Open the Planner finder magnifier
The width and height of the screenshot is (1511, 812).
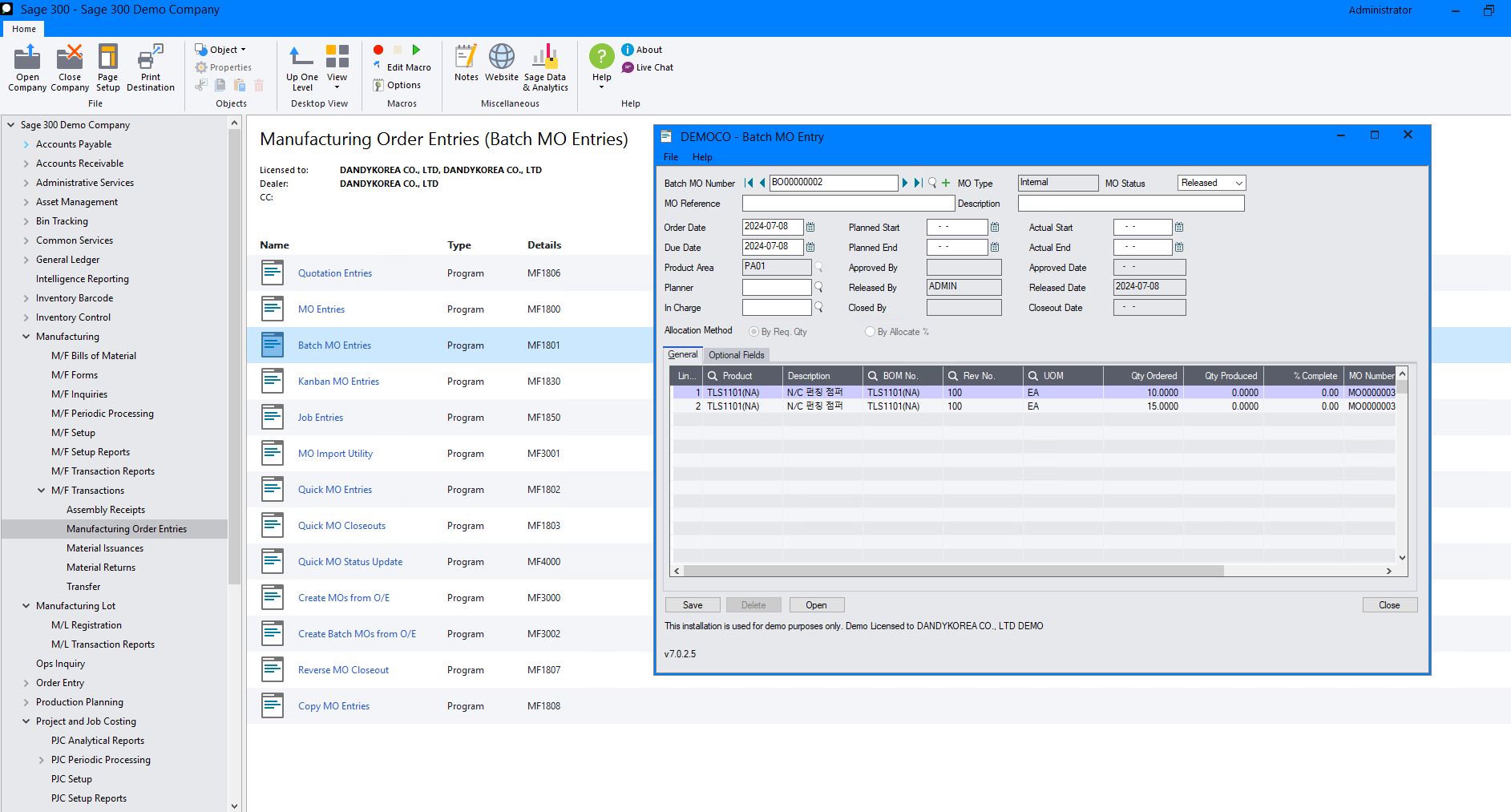point(818,287)
